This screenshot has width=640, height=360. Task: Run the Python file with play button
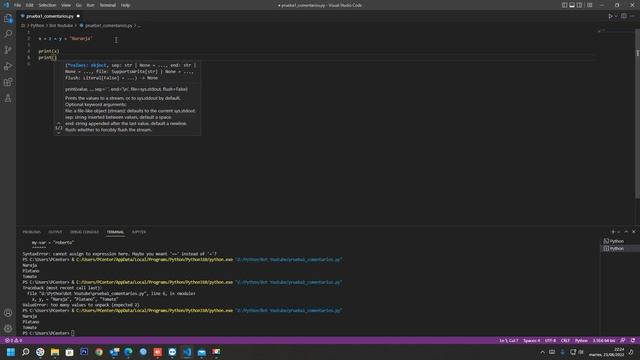610,16
